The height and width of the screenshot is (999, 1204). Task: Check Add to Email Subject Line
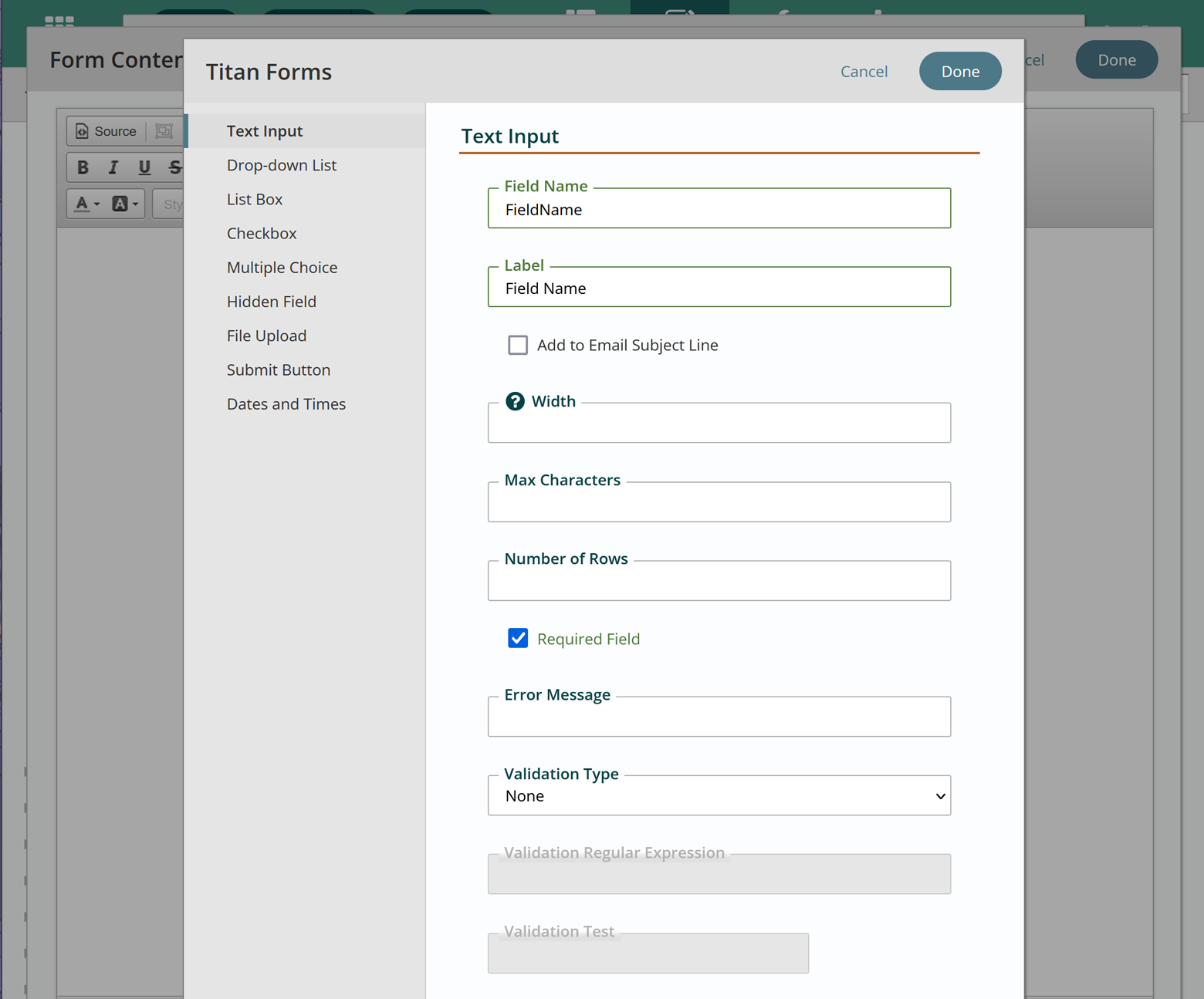[518, 345]
